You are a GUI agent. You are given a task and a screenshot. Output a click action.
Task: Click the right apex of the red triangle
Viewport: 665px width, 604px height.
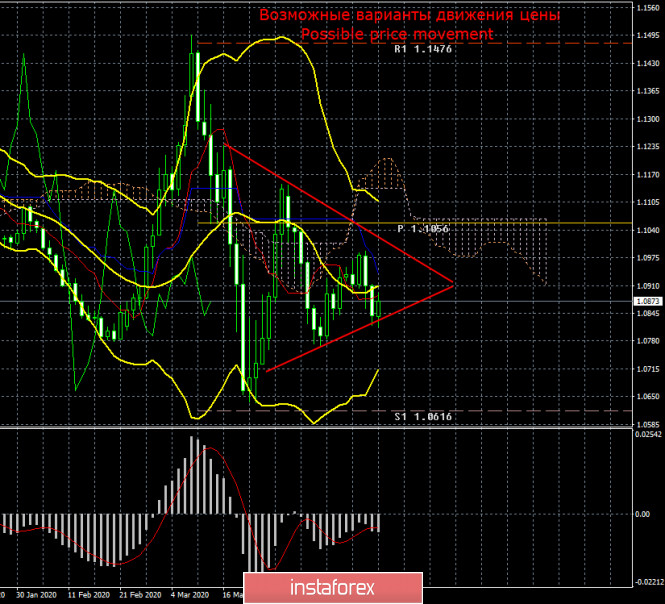(454, 285)
